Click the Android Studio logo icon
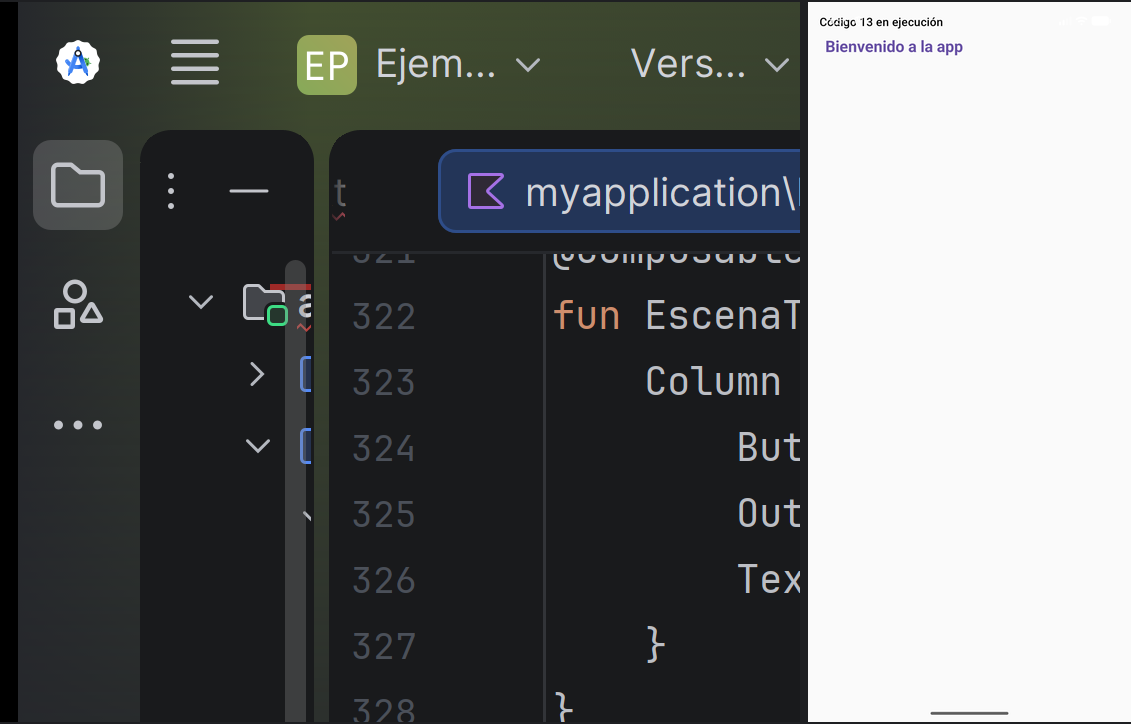The height and width of the screenshot is (724, 1131). point(78,63)
